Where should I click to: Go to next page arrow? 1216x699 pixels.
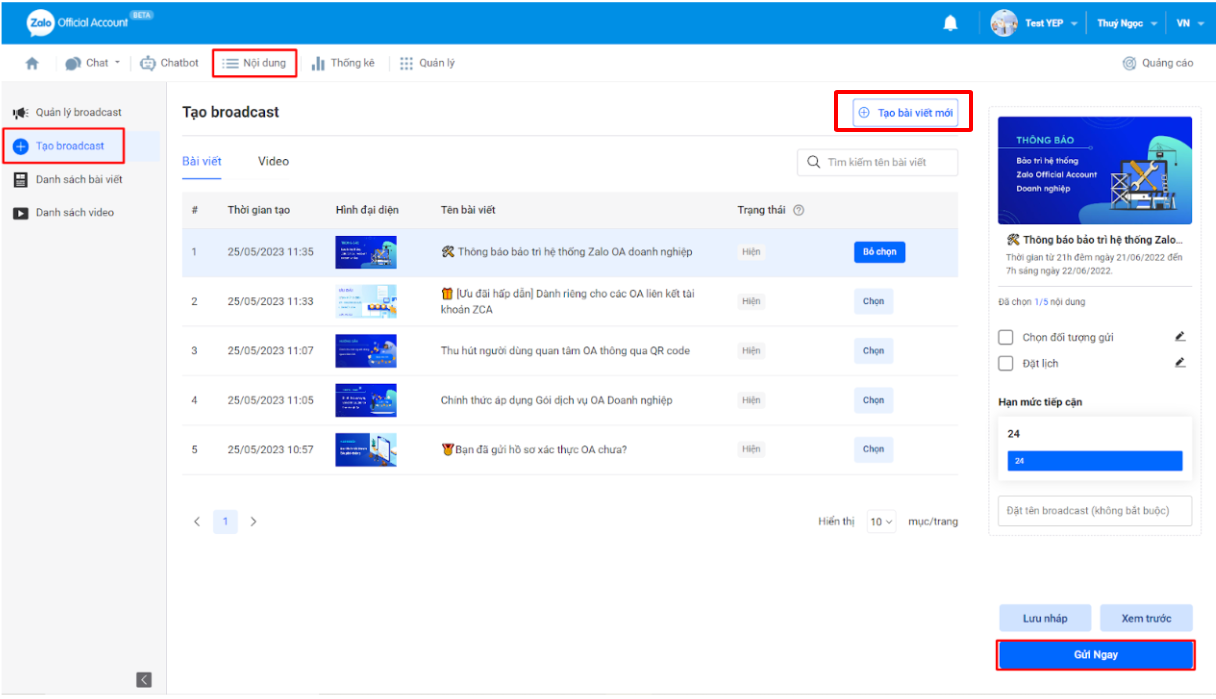(x=253, y=522)
